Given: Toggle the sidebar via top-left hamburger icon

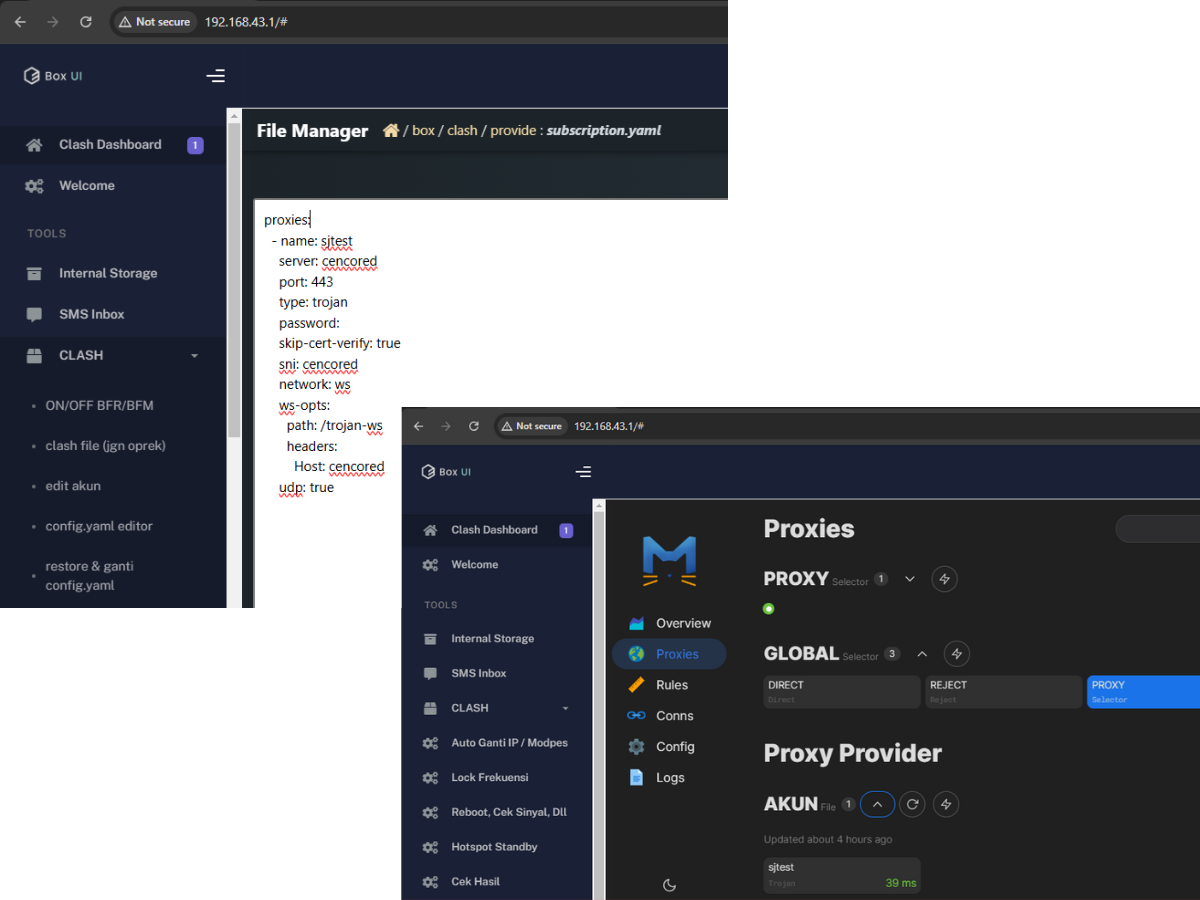Looking at the screenshot, I should [215, 76].
